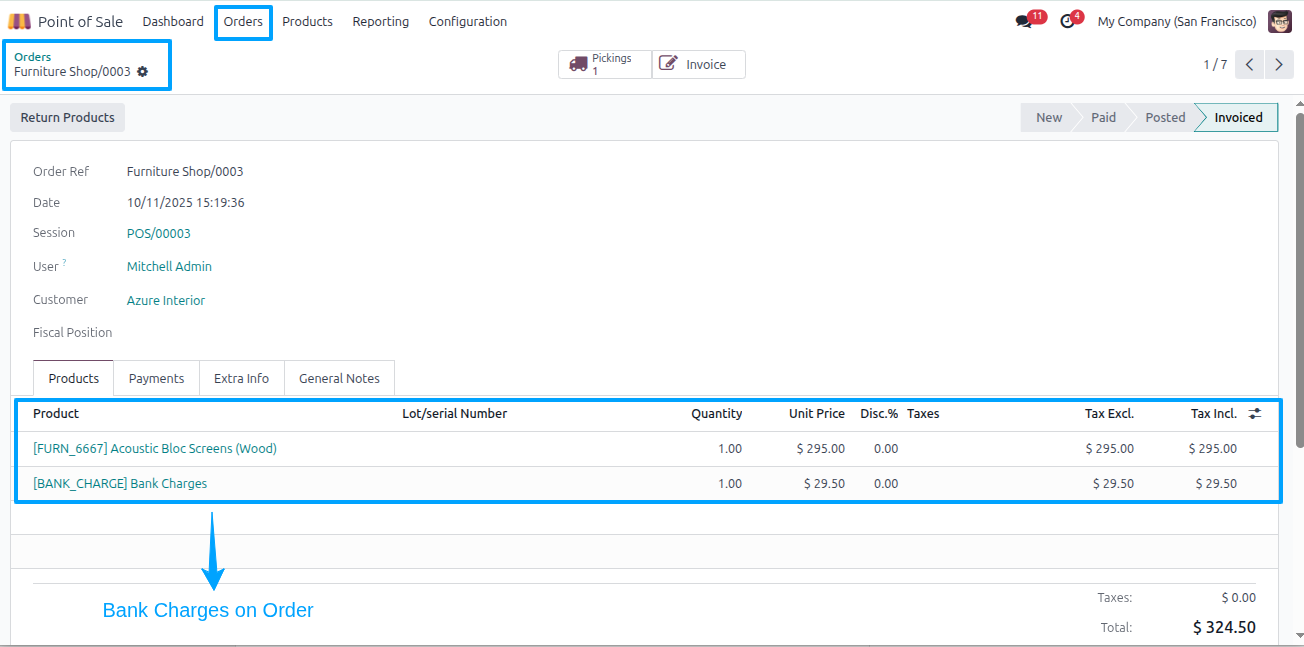Open the Dashboard menu
The height and width of the screenshot is (647, 1304).
[x=173, y=21]
